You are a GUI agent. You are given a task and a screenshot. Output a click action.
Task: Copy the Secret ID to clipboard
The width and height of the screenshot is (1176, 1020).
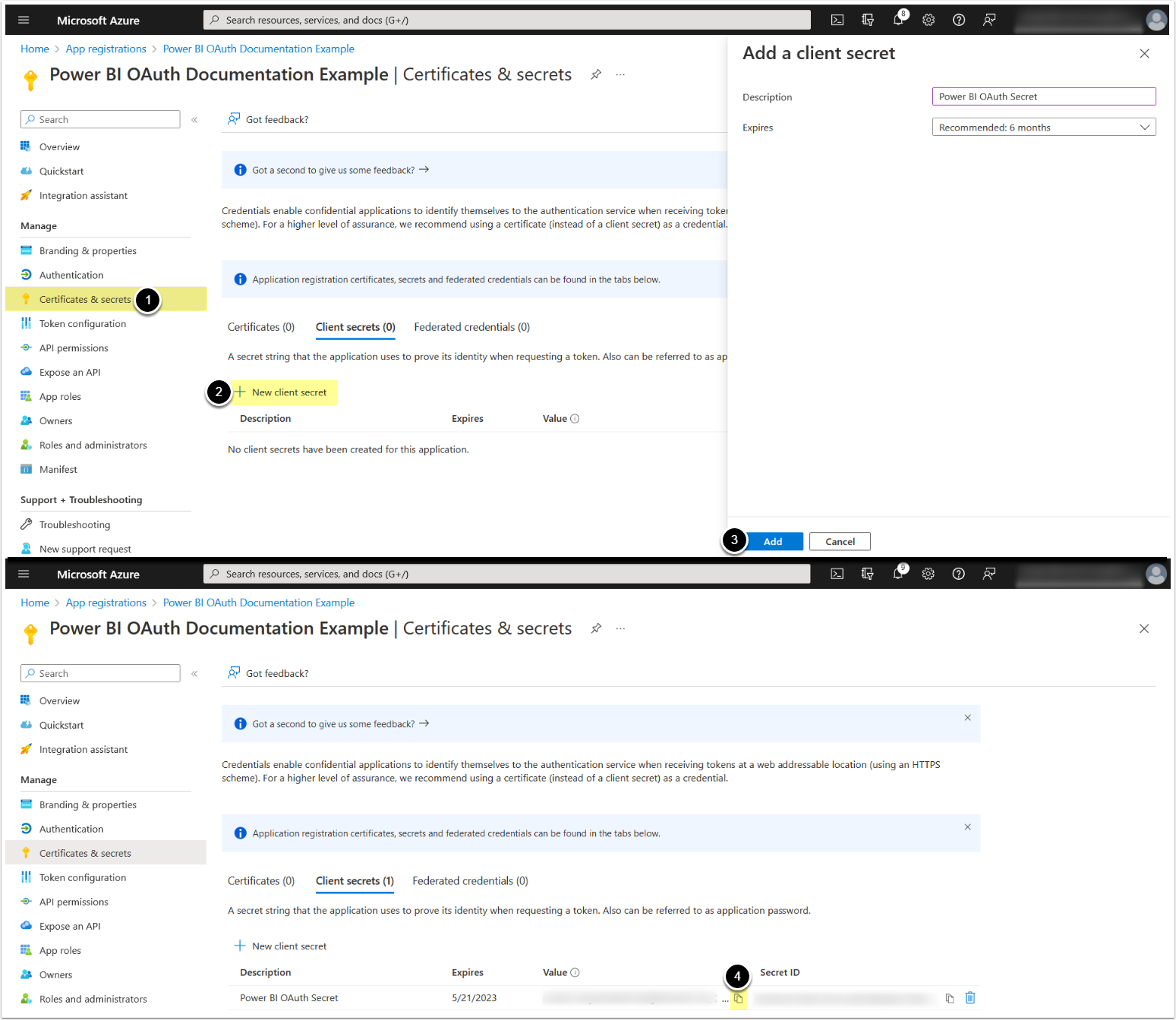tap(950, 999)
